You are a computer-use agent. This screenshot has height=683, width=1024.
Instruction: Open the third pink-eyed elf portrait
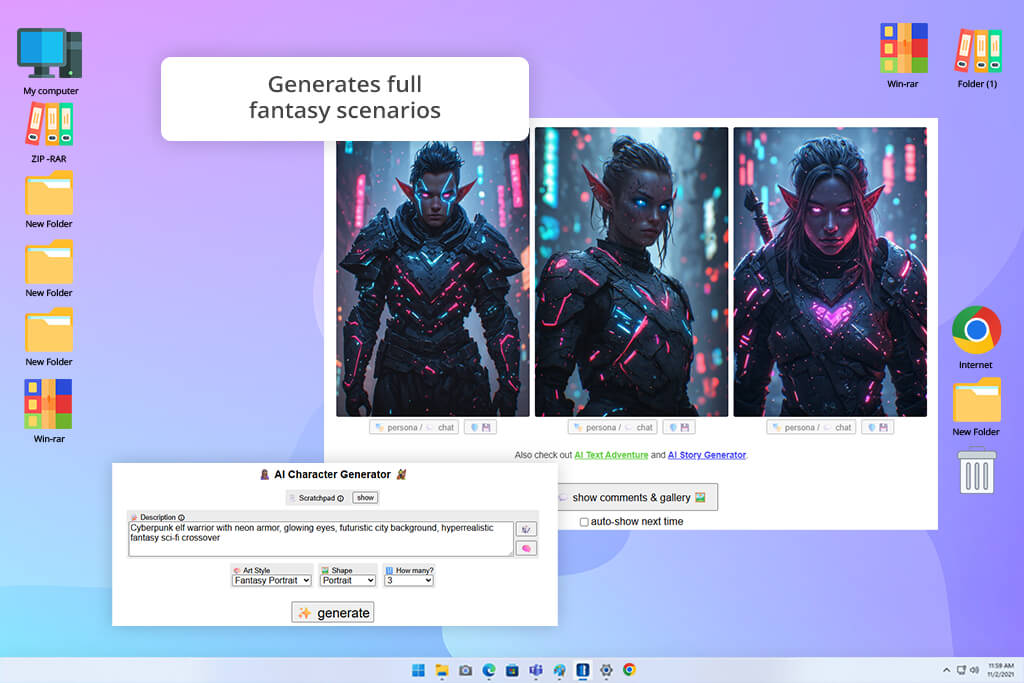(830, 272)
